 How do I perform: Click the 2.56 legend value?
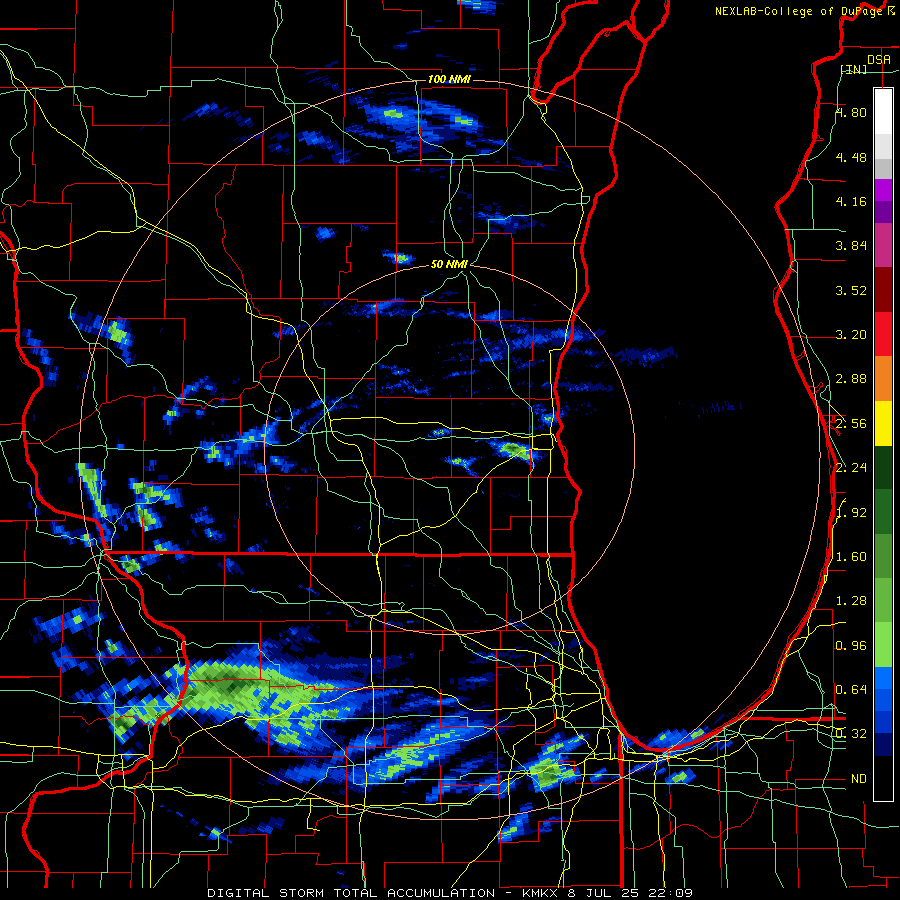(851, 424)
